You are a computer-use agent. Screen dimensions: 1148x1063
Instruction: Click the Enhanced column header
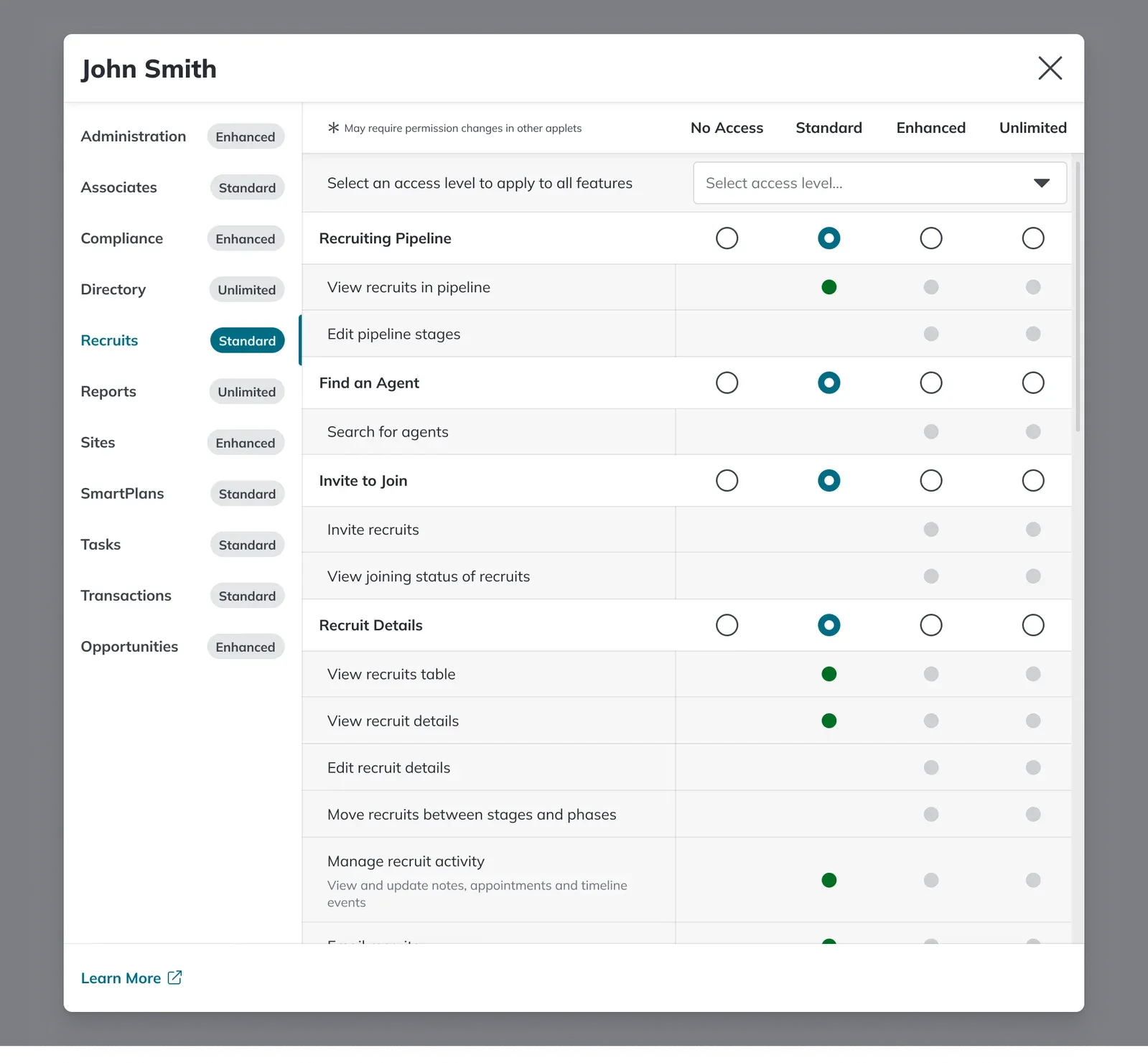[x=930, y=128]
